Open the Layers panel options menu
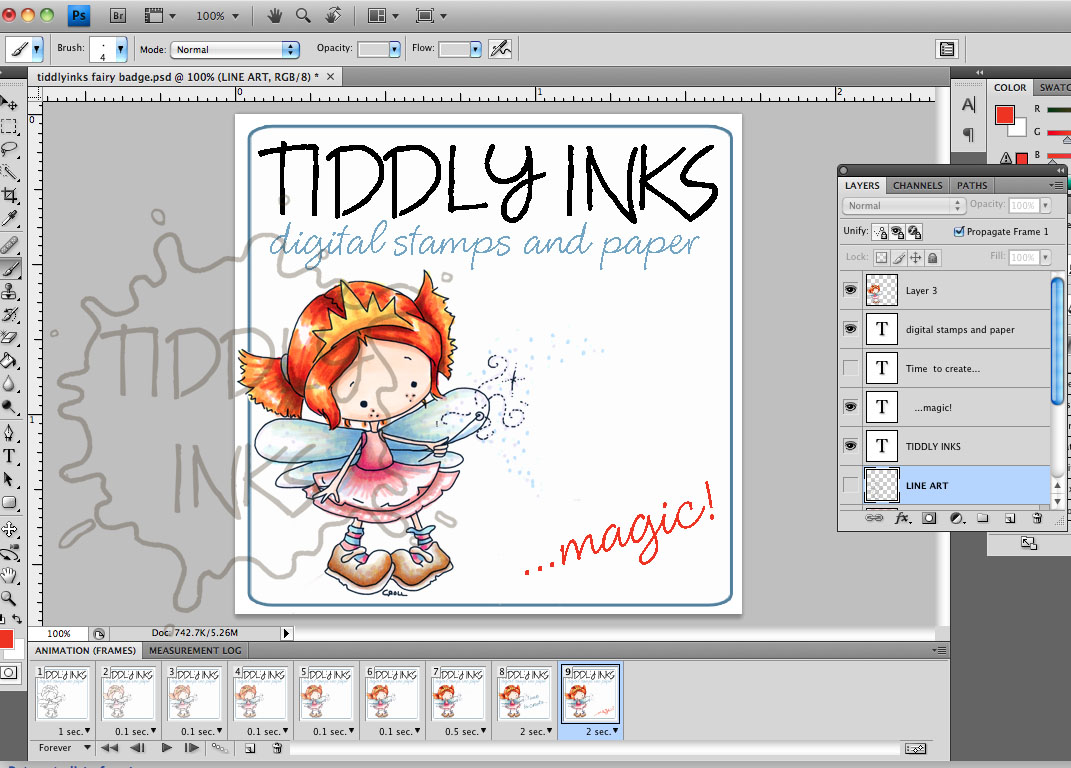The height and width of the screenshot is (768, 1071). pyautogui.click(x=1056, y=185)
